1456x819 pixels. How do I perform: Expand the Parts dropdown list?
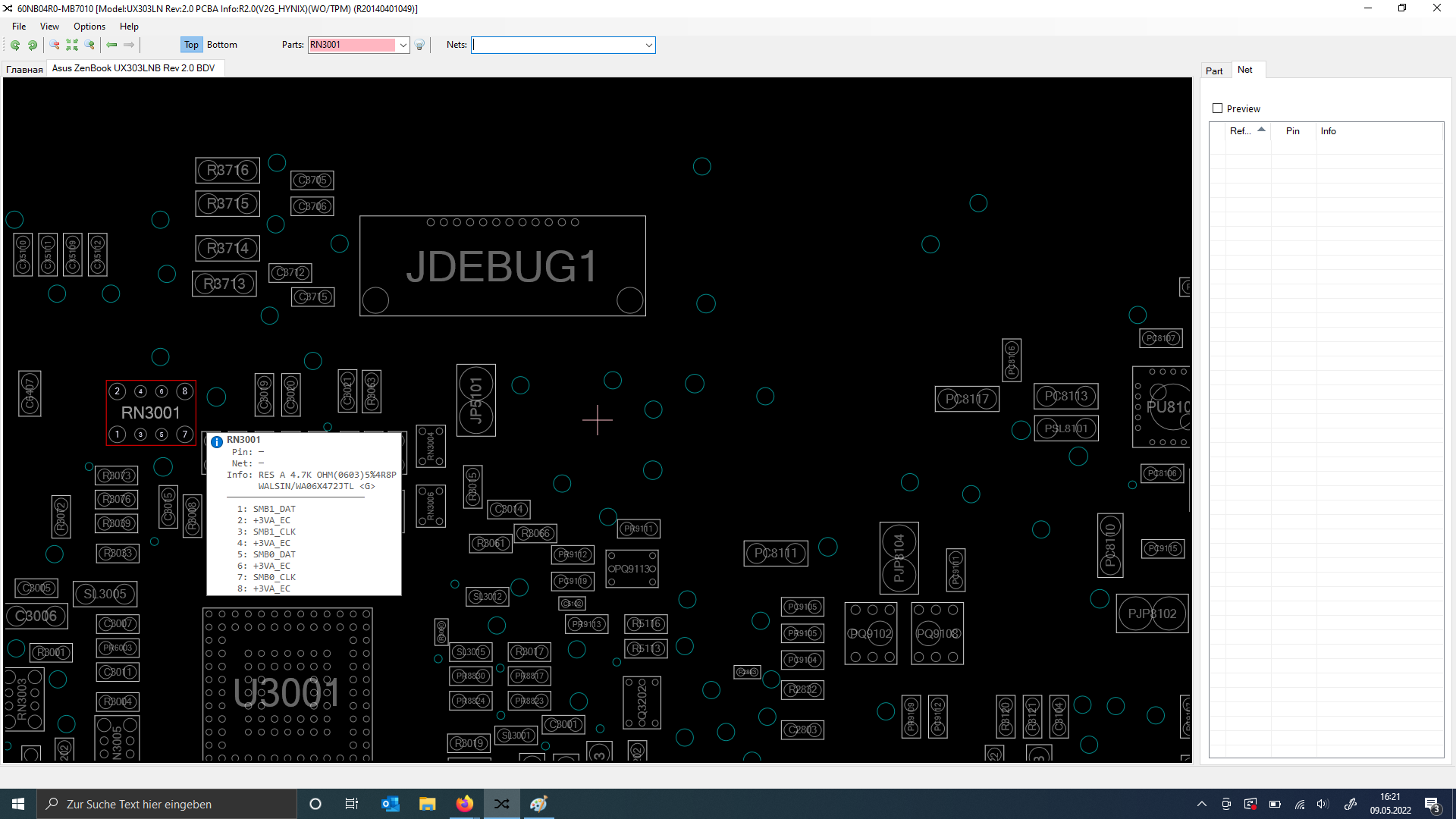(403, 45)
